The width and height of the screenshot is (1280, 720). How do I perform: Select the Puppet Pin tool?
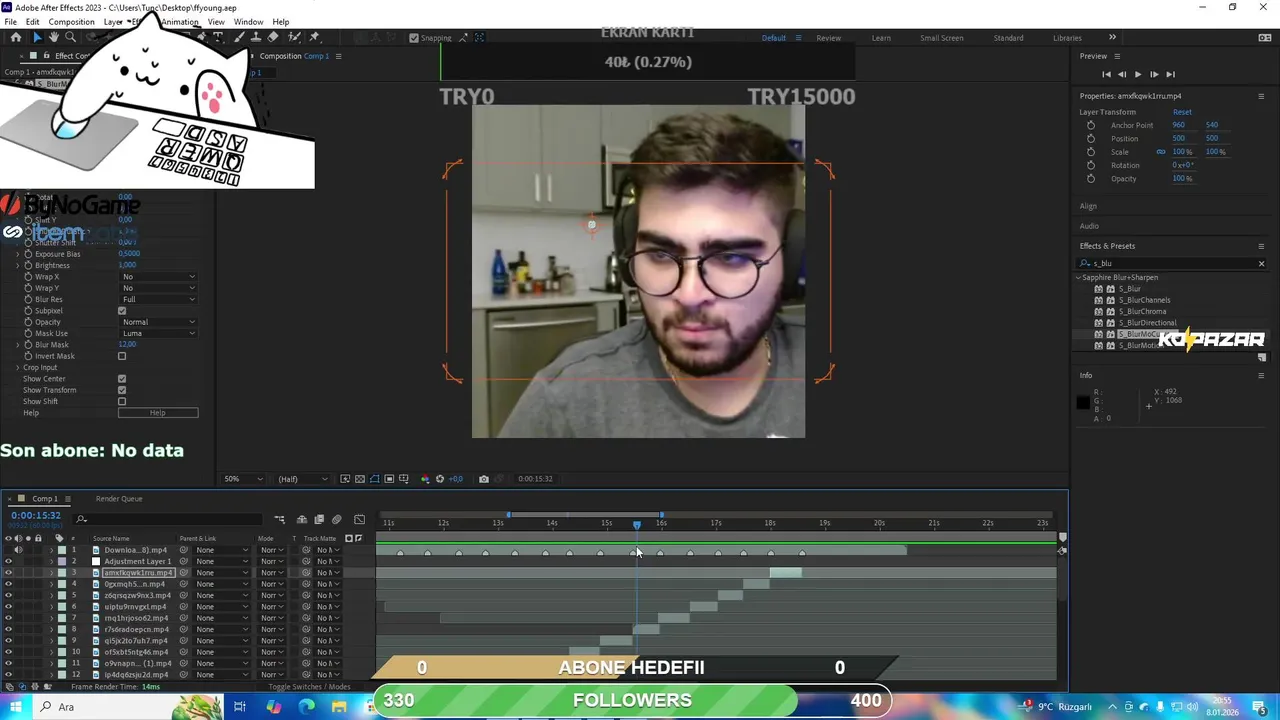[x=314, y=37]
